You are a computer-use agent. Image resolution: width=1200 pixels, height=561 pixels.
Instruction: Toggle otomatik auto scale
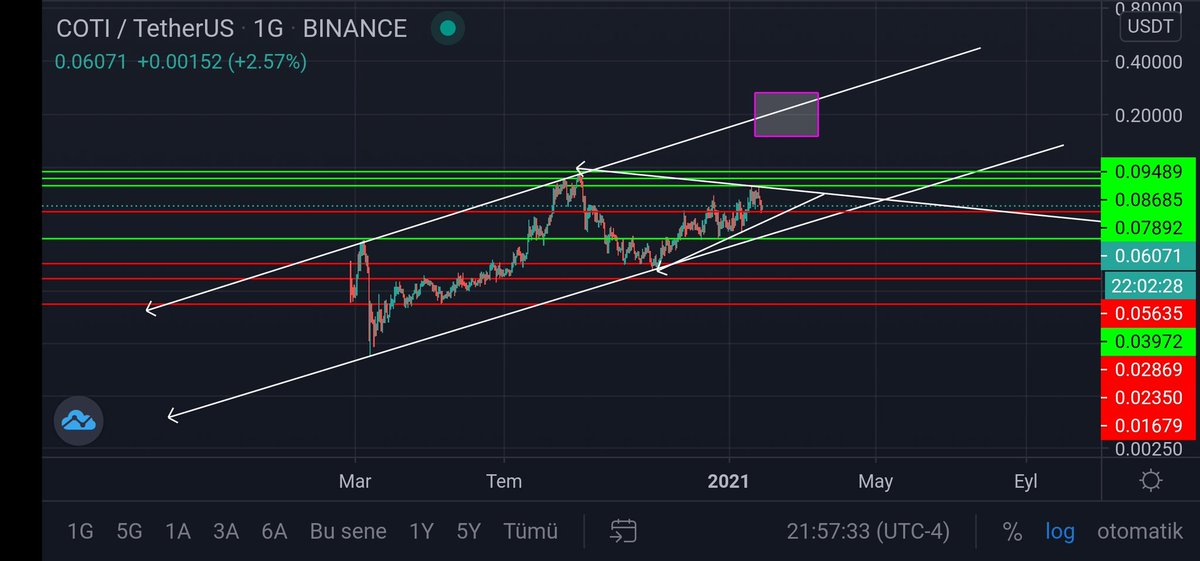coord(1139,531)
